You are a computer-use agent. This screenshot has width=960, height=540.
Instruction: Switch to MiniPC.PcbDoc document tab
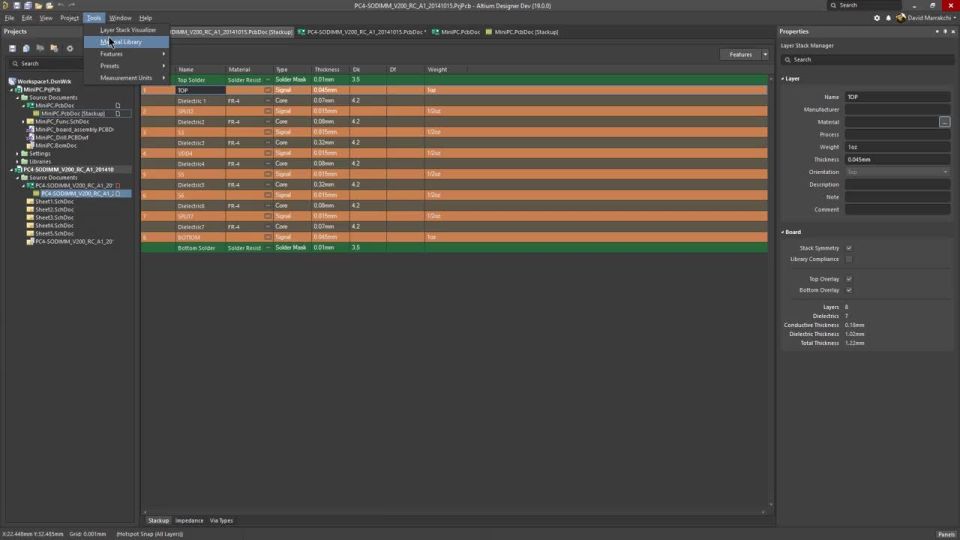pos(456,32)
